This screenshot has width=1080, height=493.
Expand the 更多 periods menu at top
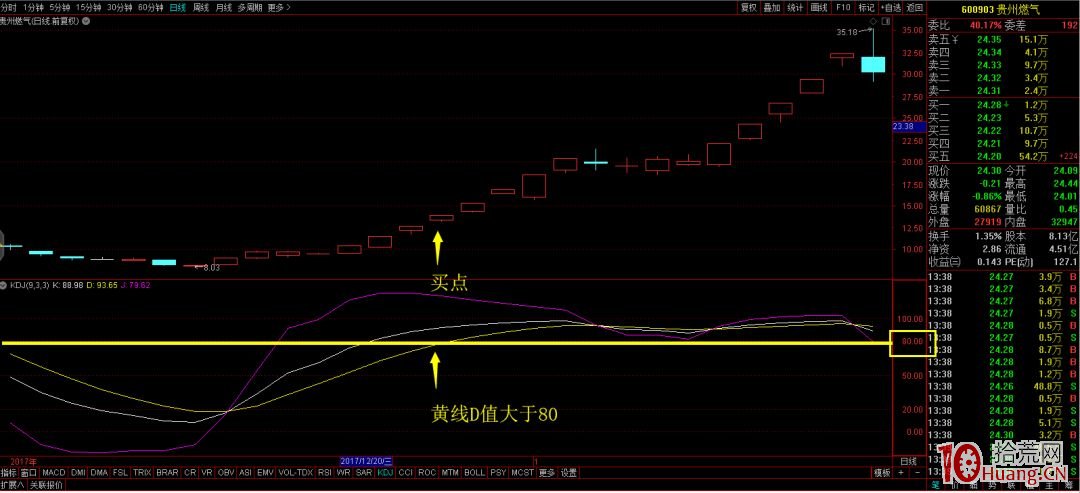pos(278,8)
